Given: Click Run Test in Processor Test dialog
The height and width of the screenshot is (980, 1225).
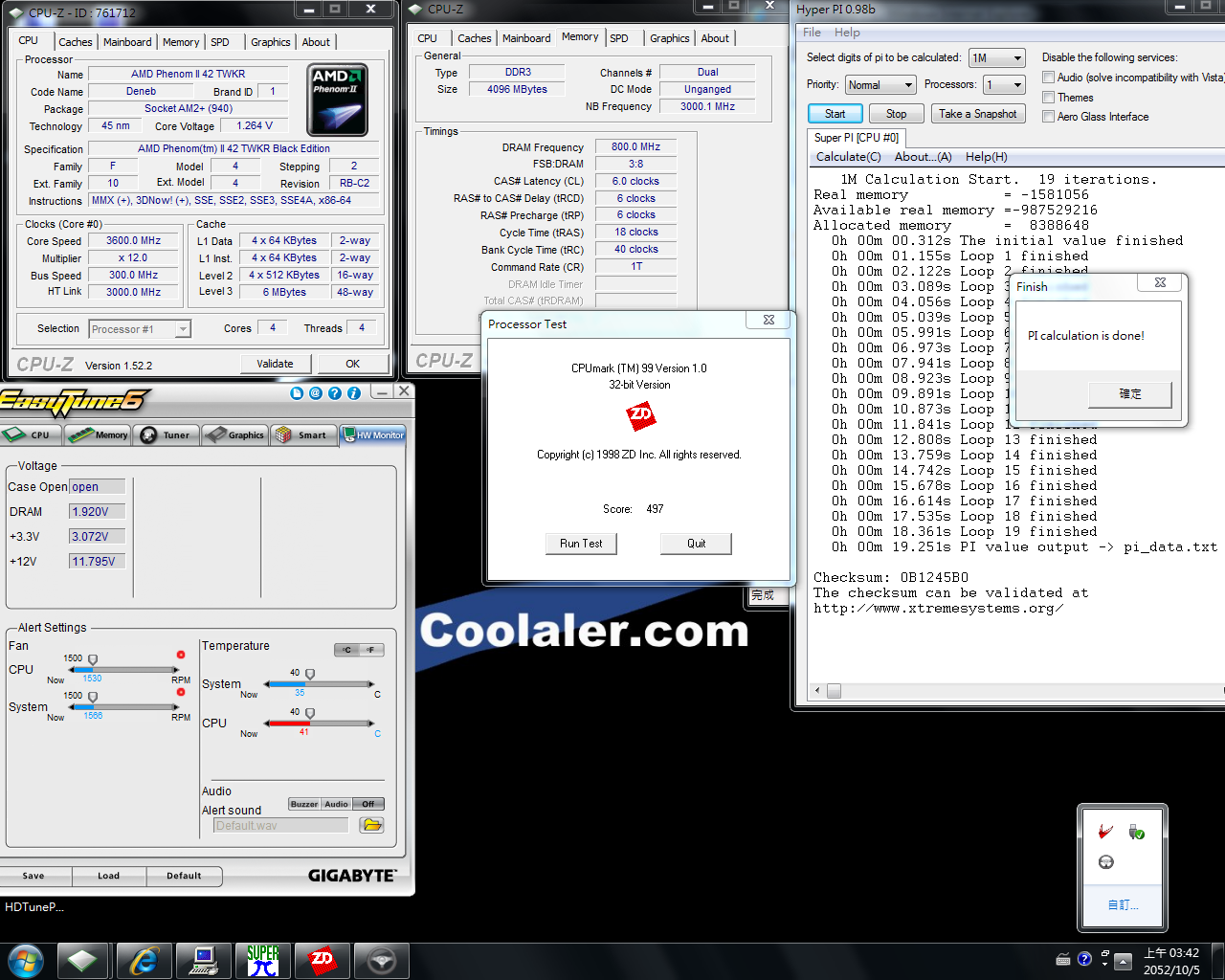Looking at the screenshot, I should click(581, 543).
